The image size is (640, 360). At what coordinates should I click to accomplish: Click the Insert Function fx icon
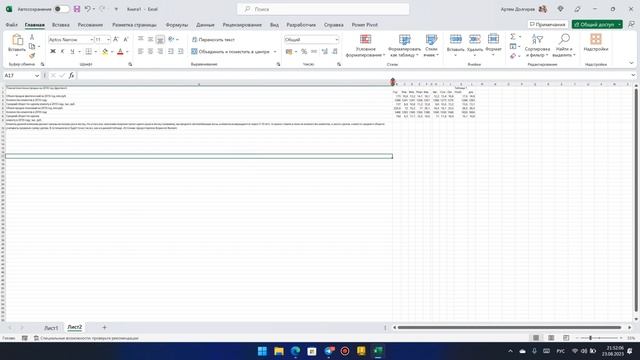(71, 76)
